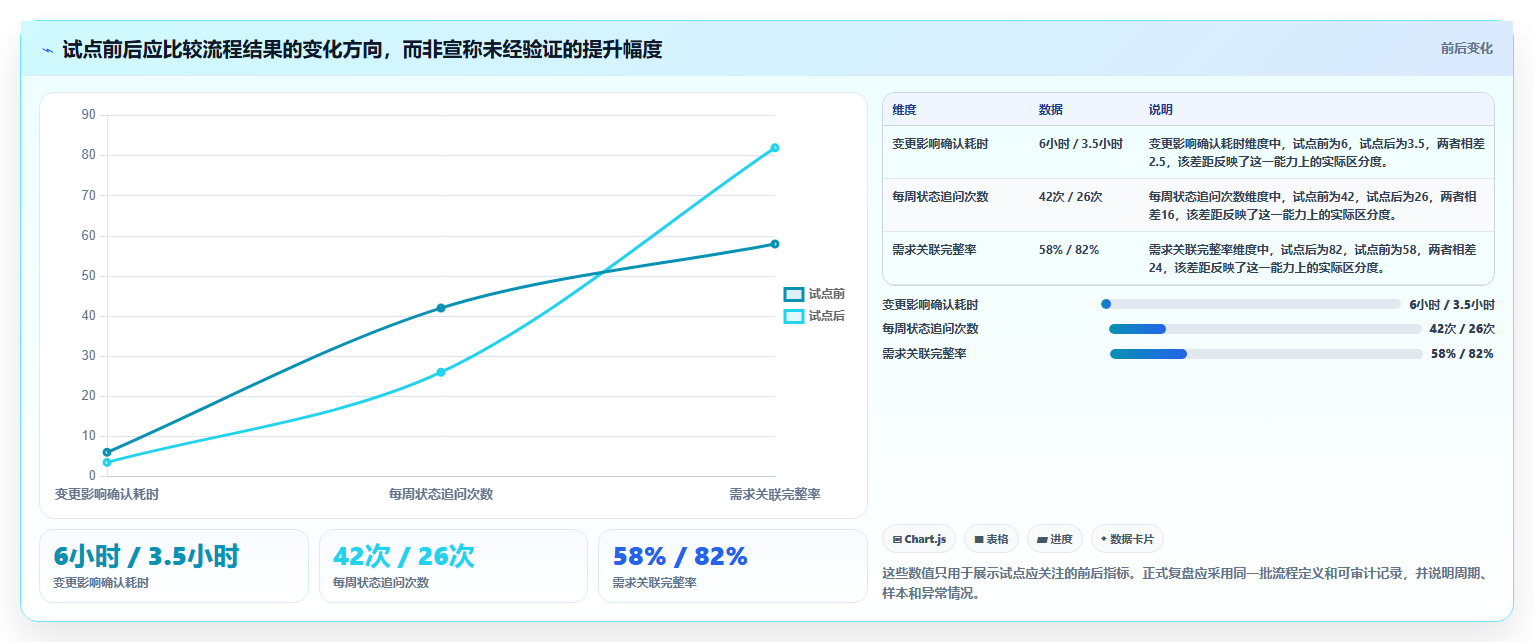
Task: Click the 试点前 data point at 6
Action: (107, 452)
